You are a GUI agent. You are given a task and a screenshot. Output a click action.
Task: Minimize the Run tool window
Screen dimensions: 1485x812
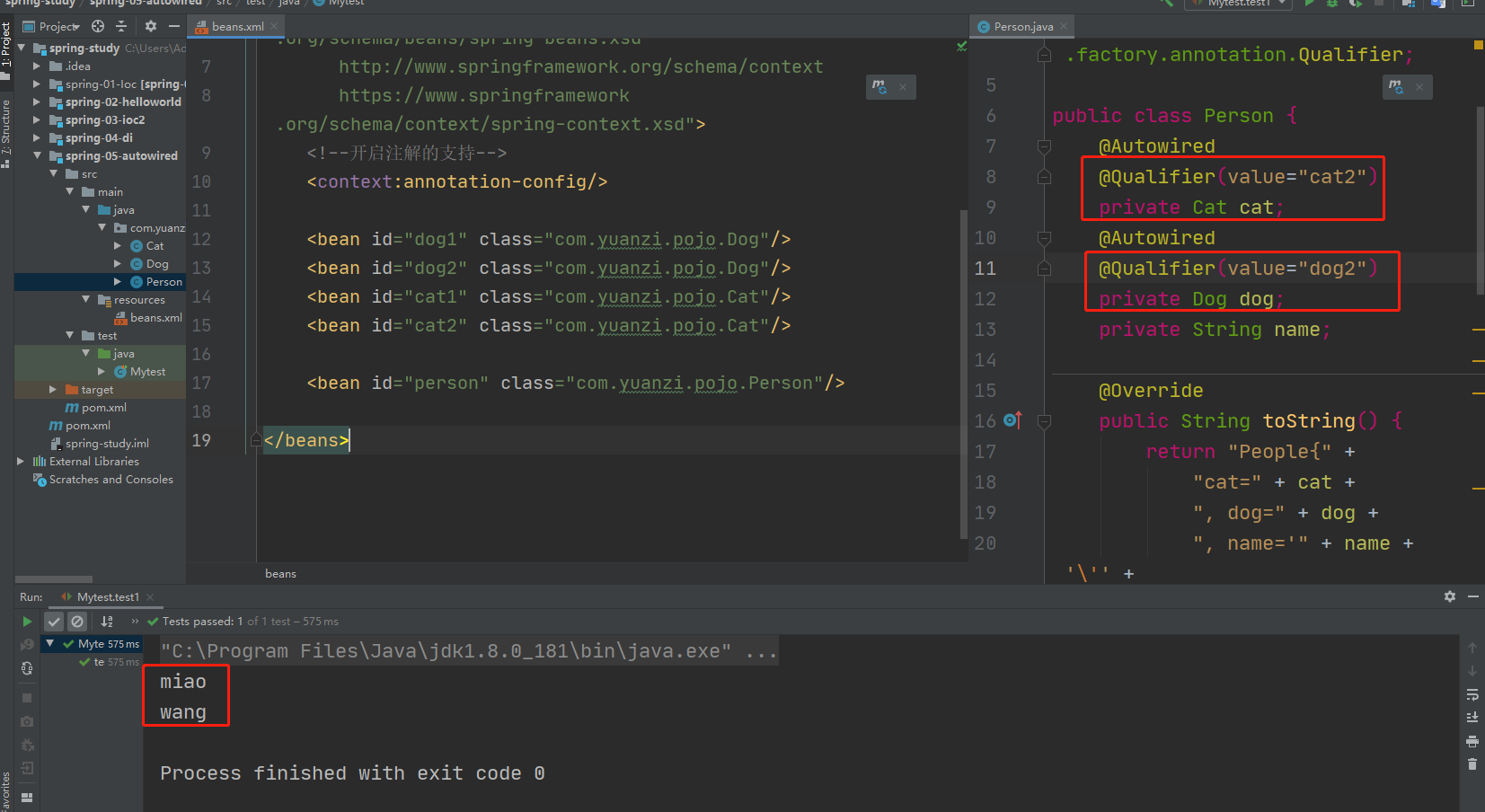point(1473,596)
